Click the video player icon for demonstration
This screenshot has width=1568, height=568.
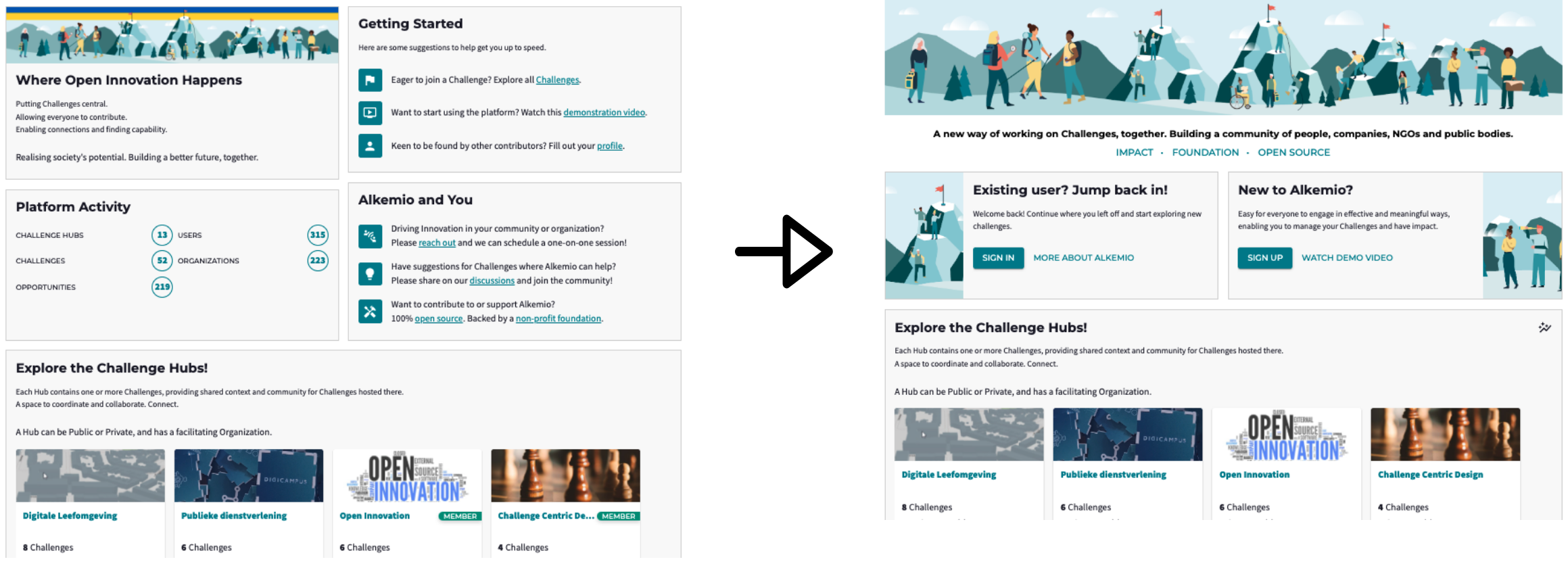point(370,113)
